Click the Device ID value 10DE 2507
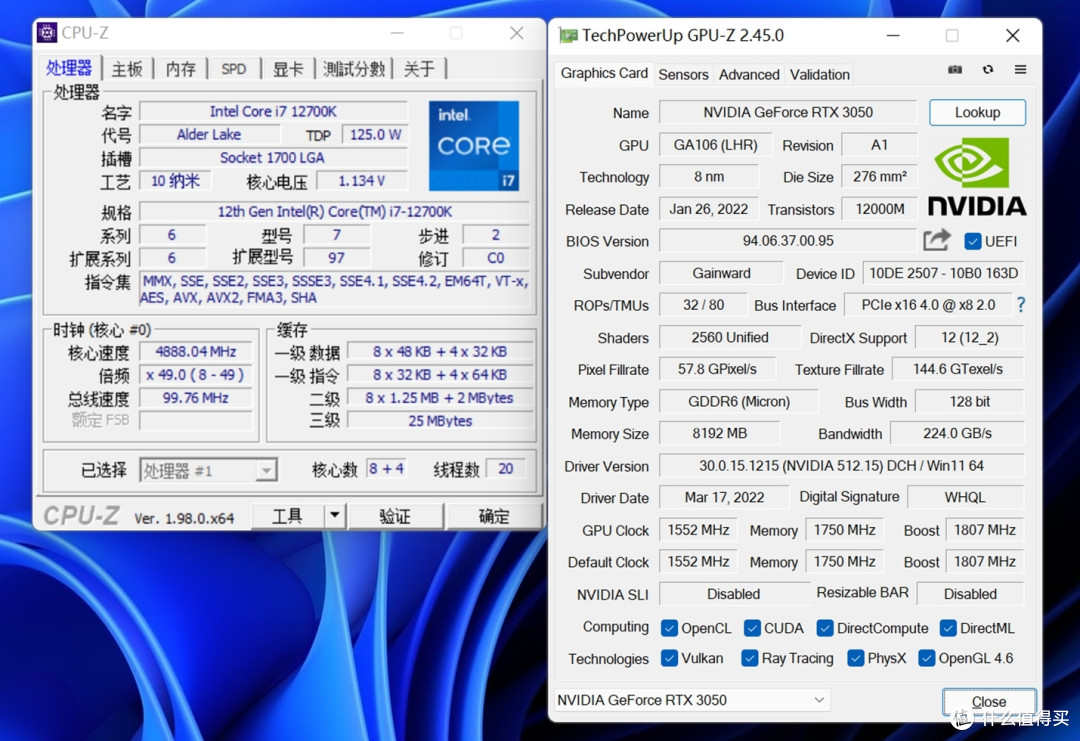The image size is (1080, 741). click(943, 273)
